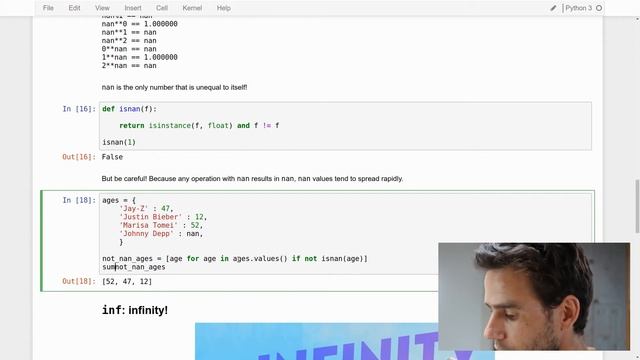
Task: Click the 'nan**0 == 1.000000' output line
Action: [x=140, y=24]
